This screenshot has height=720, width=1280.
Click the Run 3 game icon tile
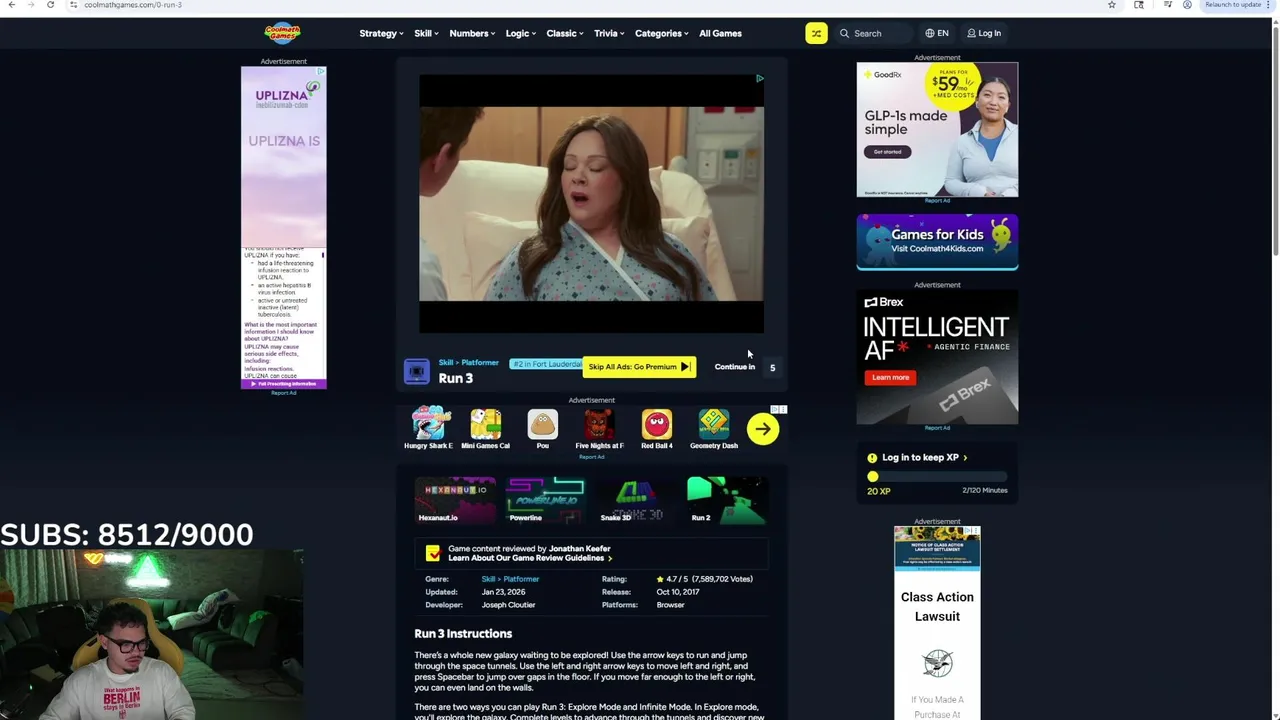click(417, 371)
